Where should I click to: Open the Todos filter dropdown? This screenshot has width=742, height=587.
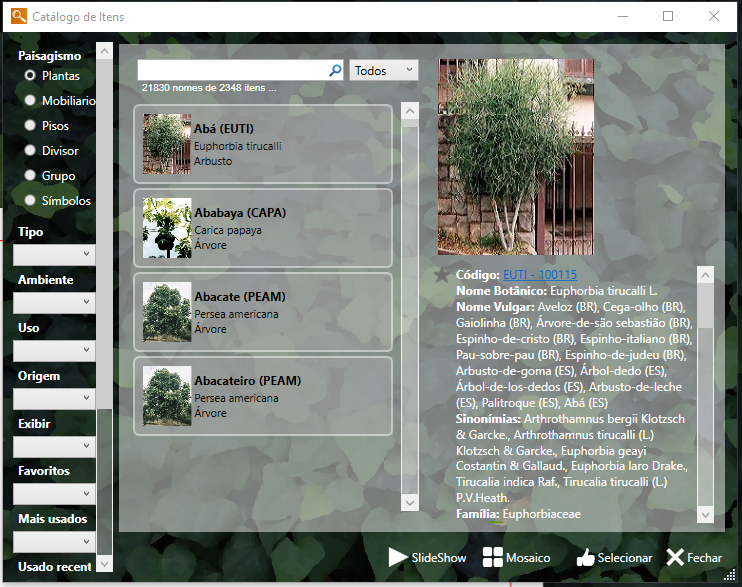click(384, 71)
